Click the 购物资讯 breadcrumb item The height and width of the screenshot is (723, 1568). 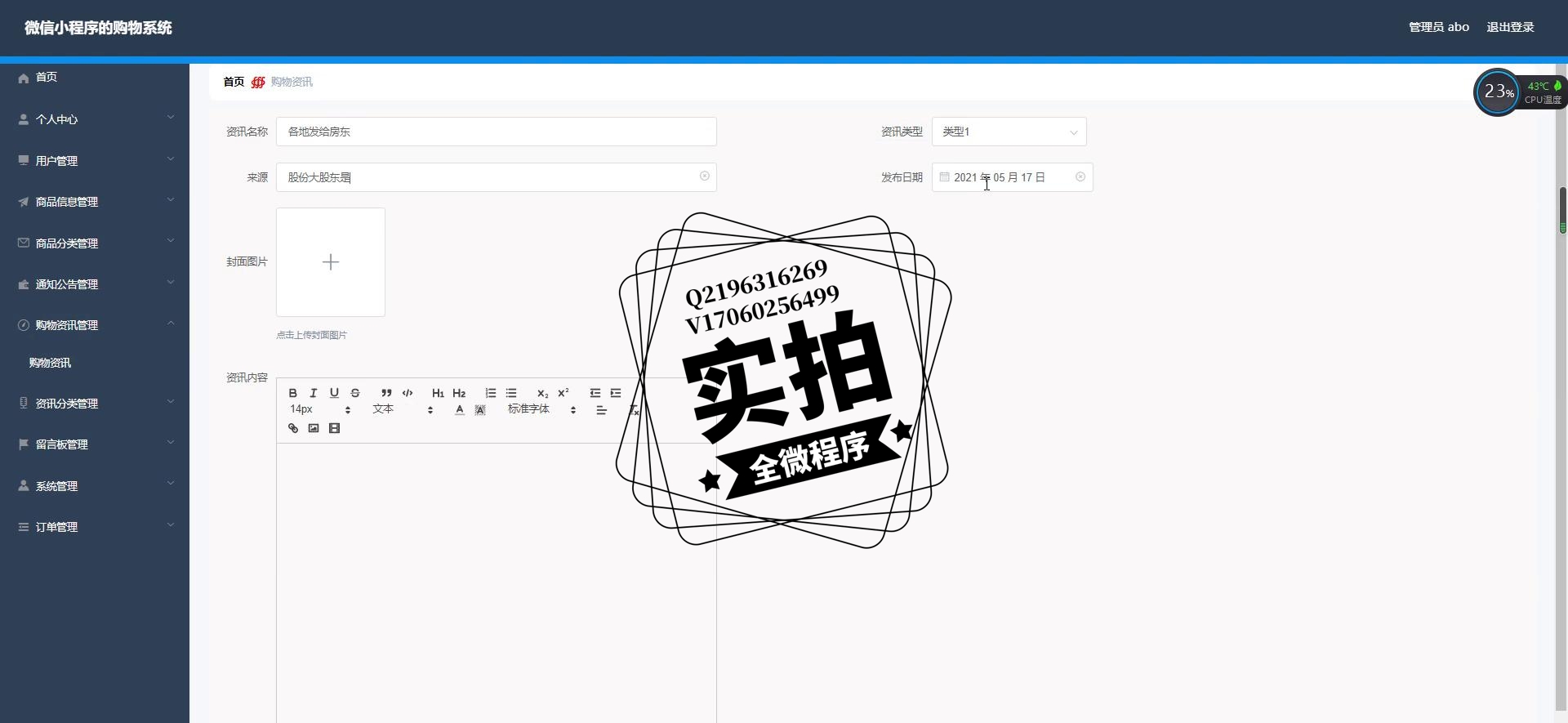click(292, 82)
